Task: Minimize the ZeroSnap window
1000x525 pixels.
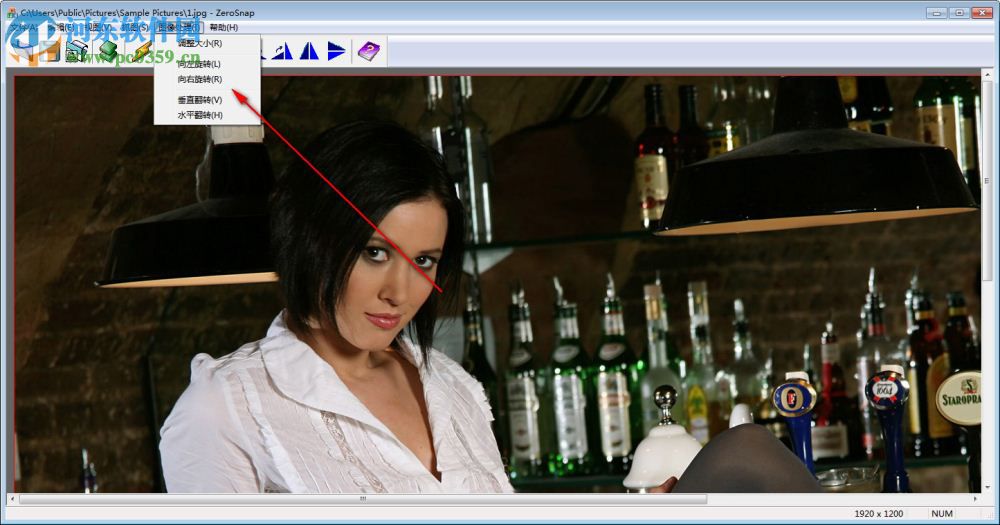Action: 937,13
